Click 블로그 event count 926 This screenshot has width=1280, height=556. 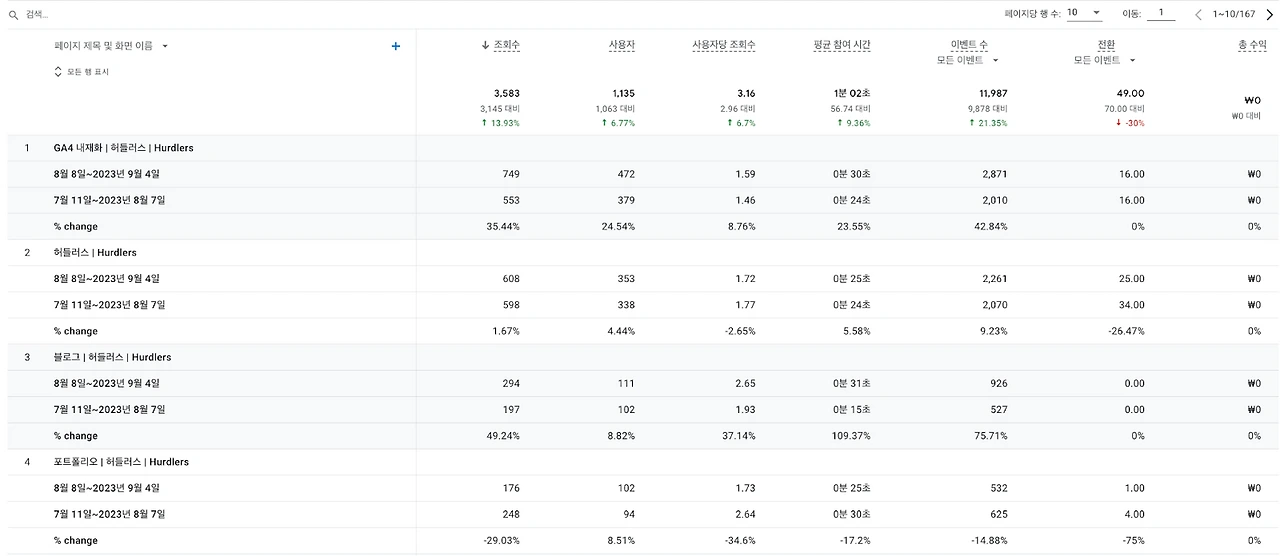(997, 384)
